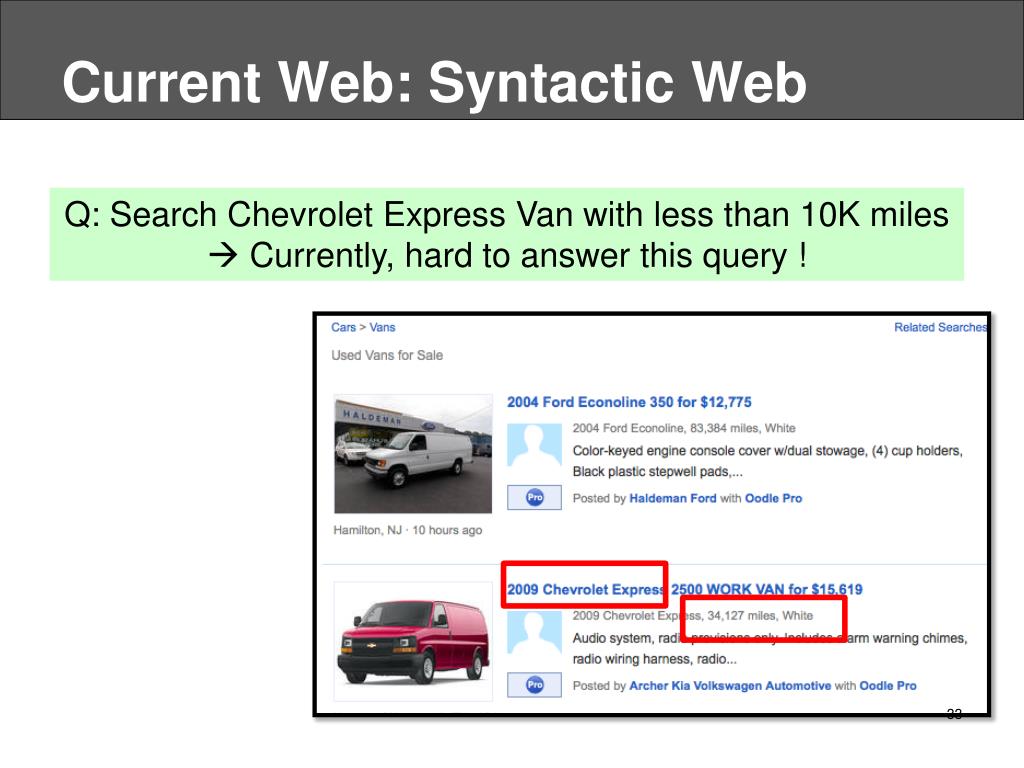Open Archer Kia Volkswagen Automotive seller link
The image size is (1024, 768).
pyautogui.click(x=730, y=686)
